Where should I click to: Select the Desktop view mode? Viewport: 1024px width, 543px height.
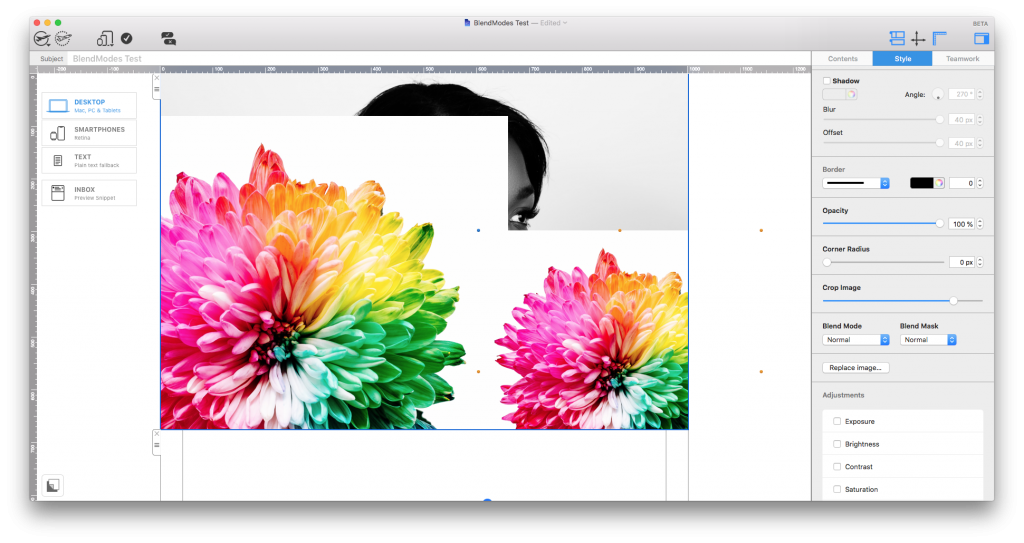click(89, 106)
